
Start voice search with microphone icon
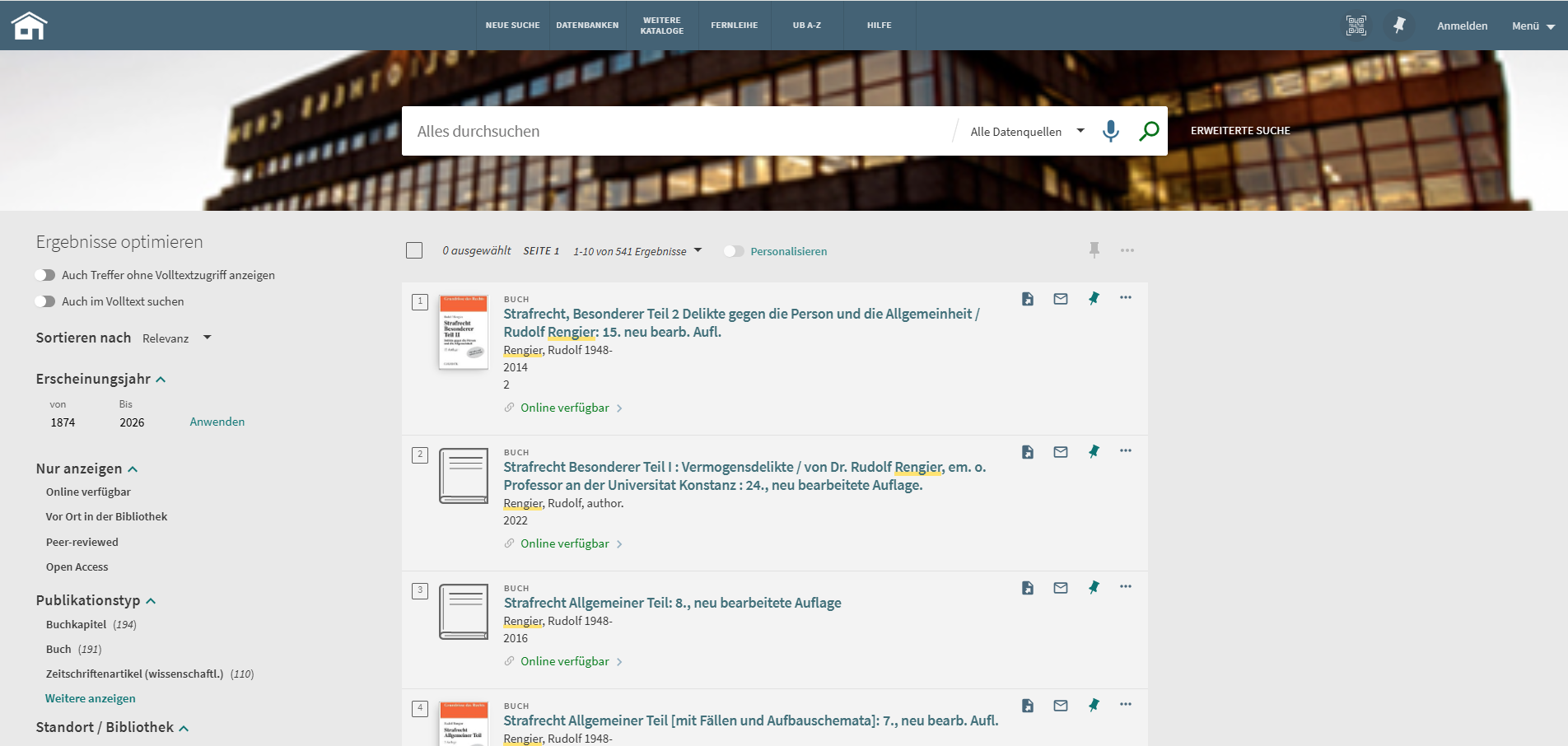(1111, 131)
